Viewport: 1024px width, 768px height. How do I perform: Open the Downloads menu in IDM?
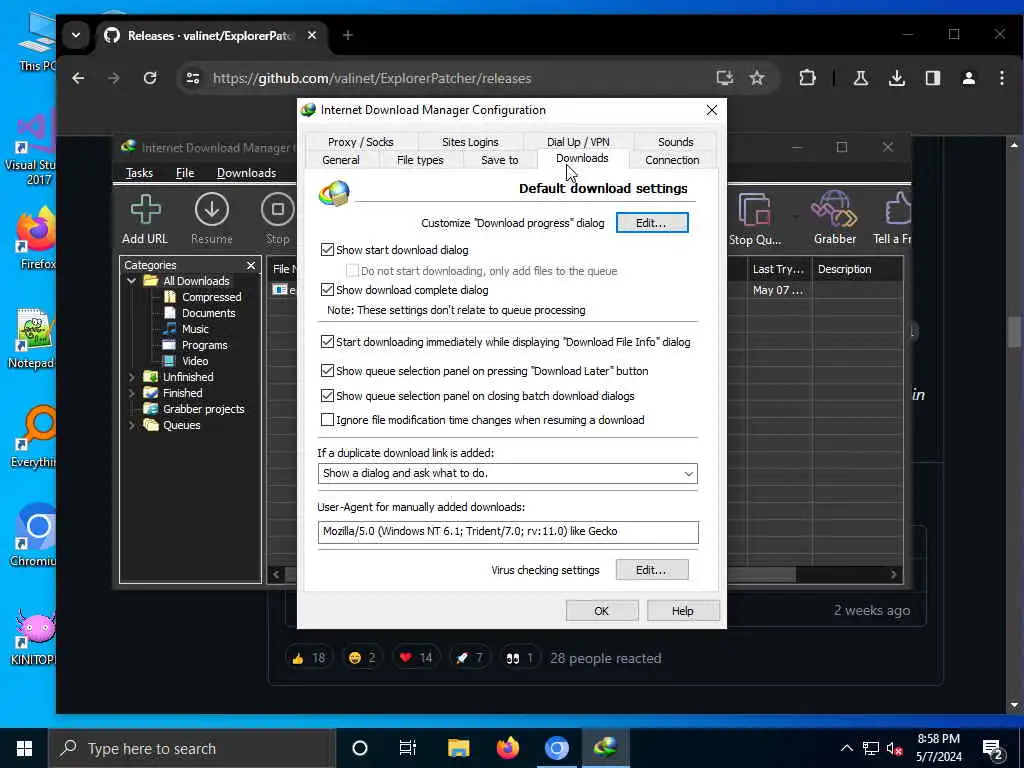point(246,173)
